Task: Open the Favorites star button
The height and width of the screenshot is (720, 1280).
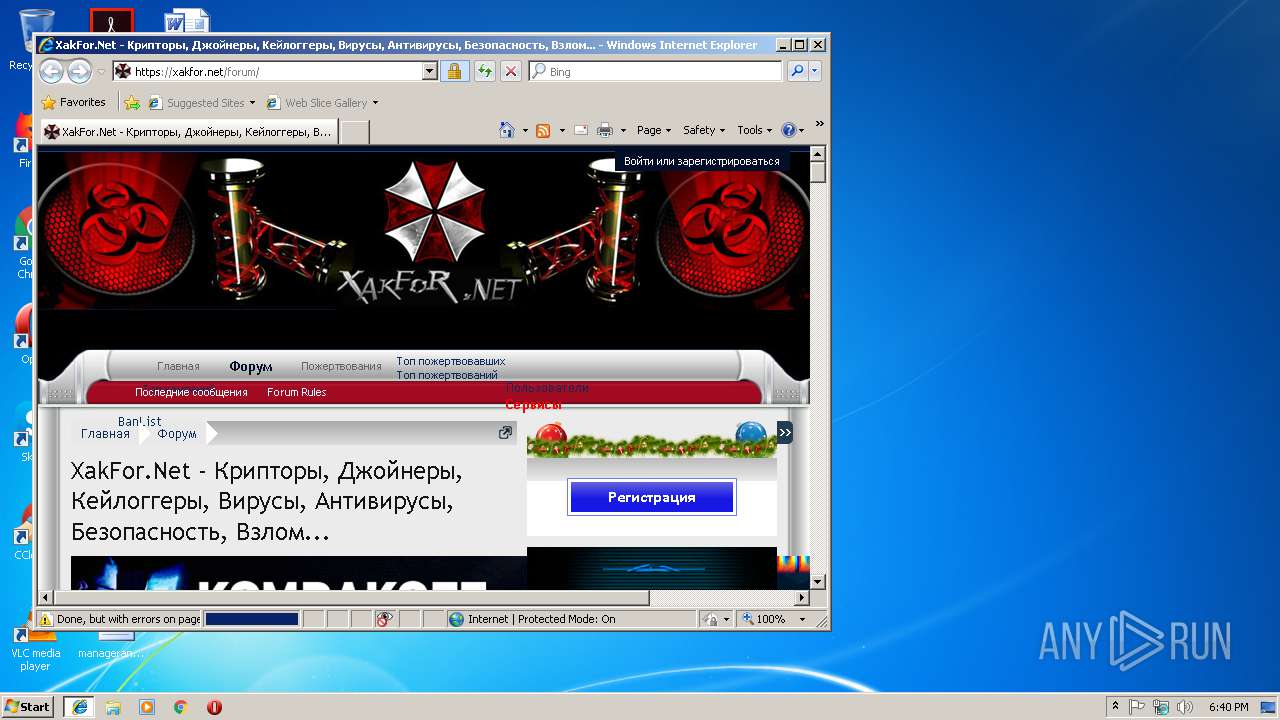Action: pyautogui.click(x=73, y=102)
